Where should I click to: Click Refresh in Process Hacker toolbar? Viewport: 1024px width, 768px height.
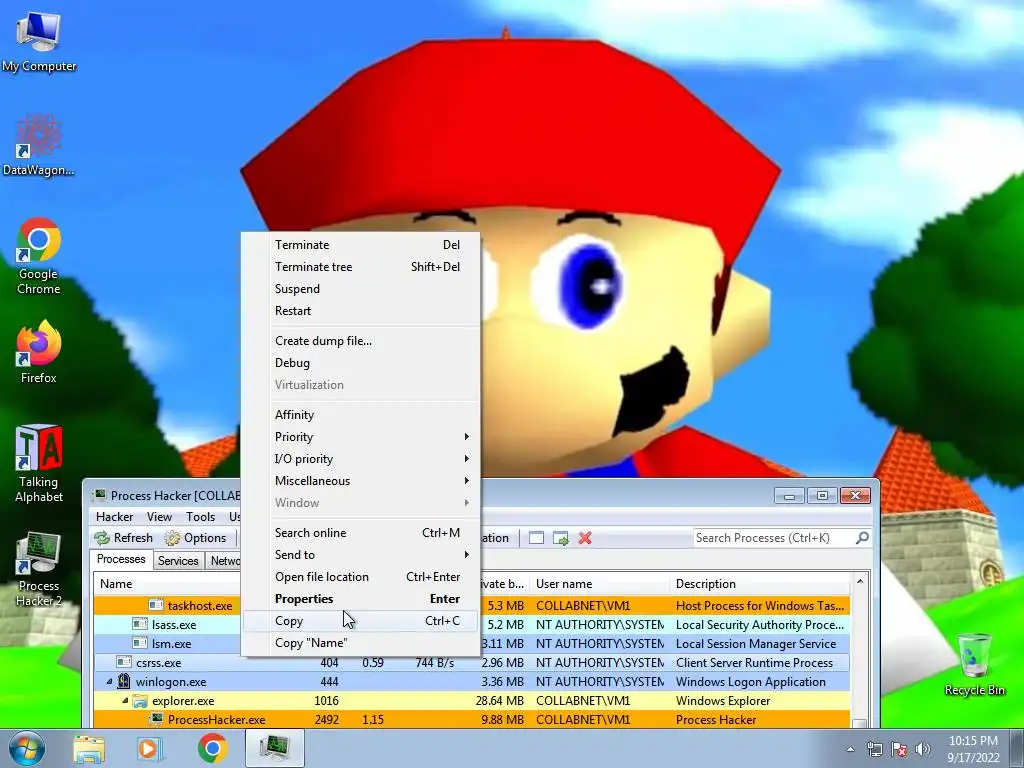[x=124, y=537]
